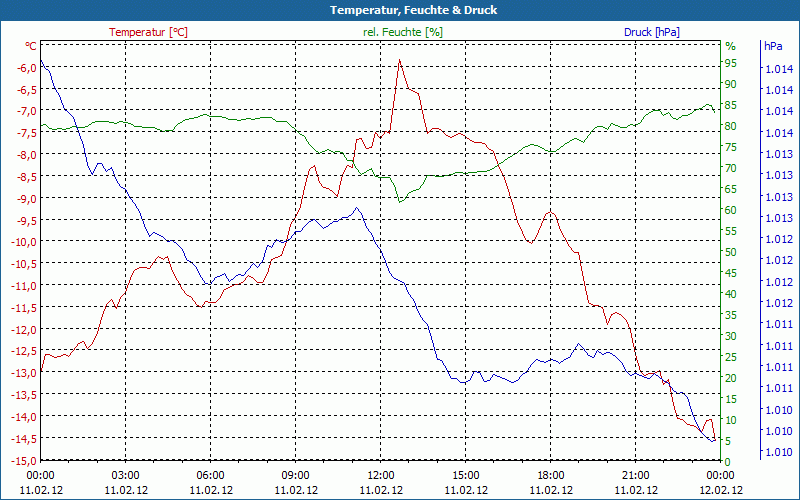Screen dimensions: 800x500
Task: Click the "90" humidity axis tick
Action: point(731,84)
